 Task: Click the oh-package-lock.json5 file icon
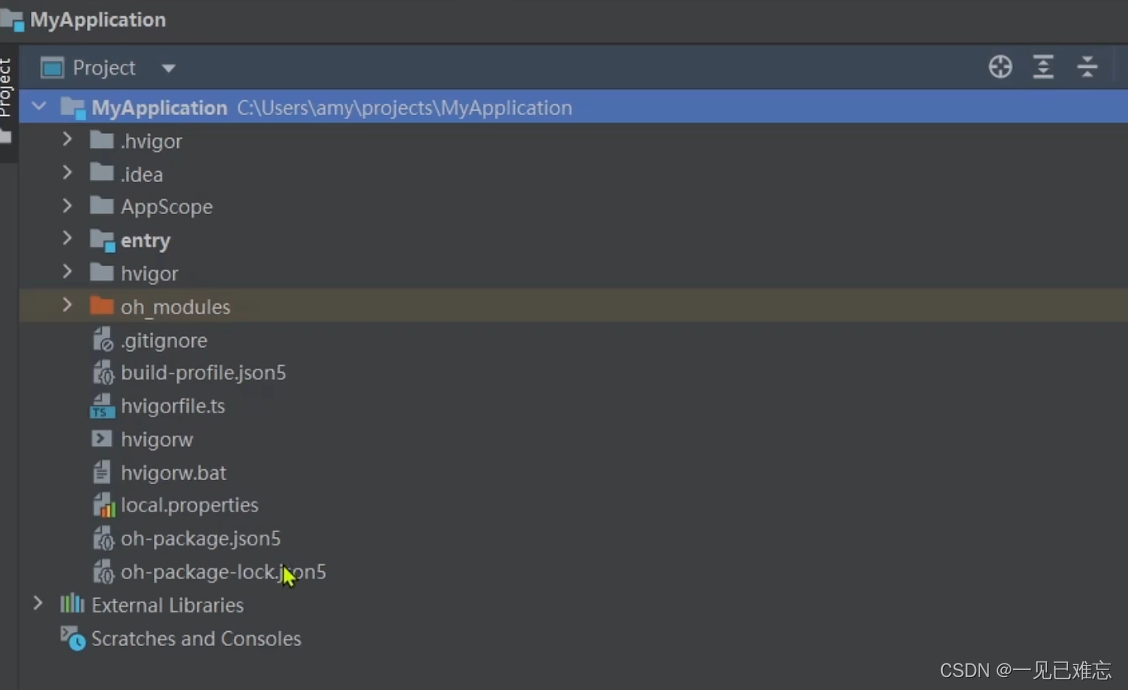pyautogui.click(x=103, y=571)
